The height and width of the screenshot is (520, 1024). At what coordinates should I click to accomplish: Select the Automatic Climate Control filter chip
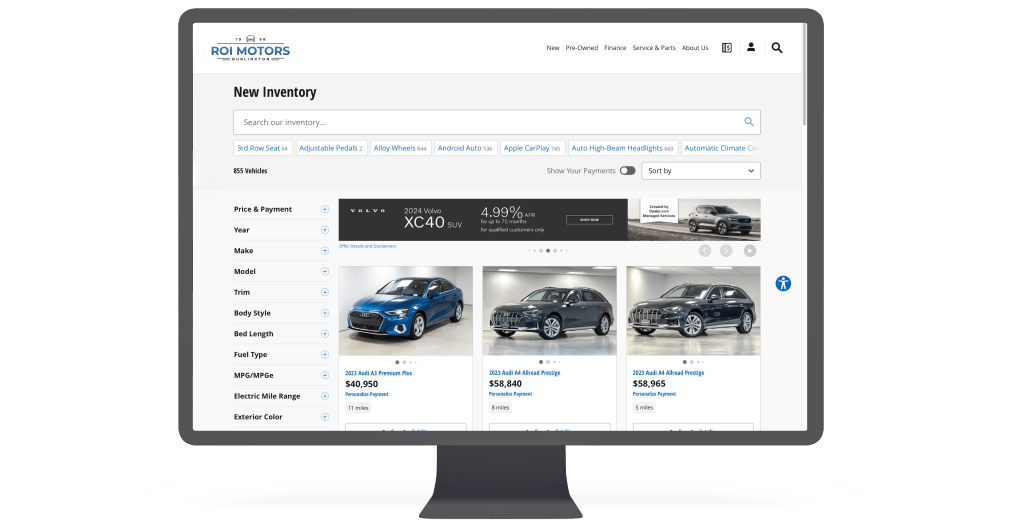pos(721,148)
